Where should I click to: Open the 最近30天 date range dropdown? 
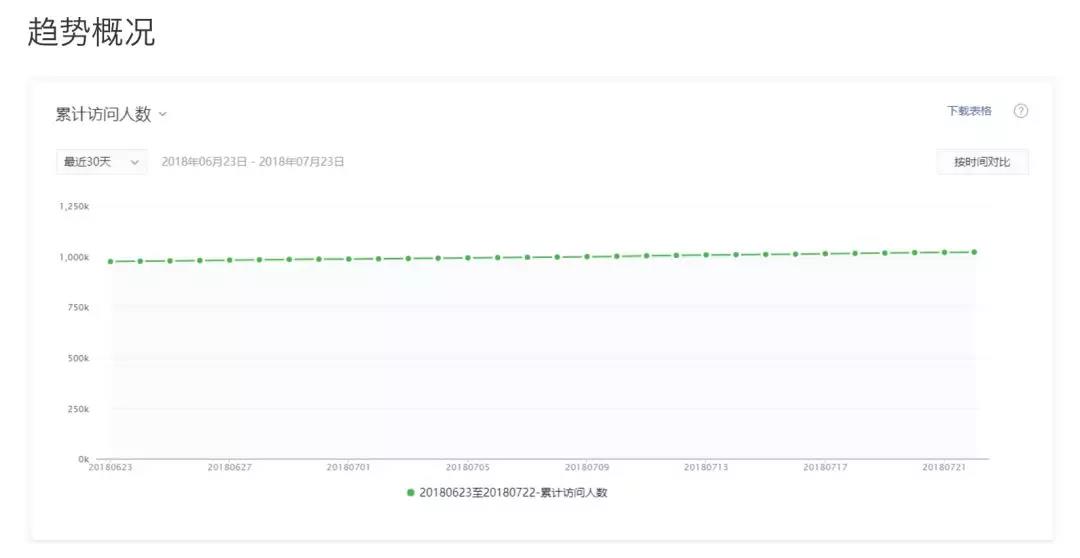tap(101, 162)
